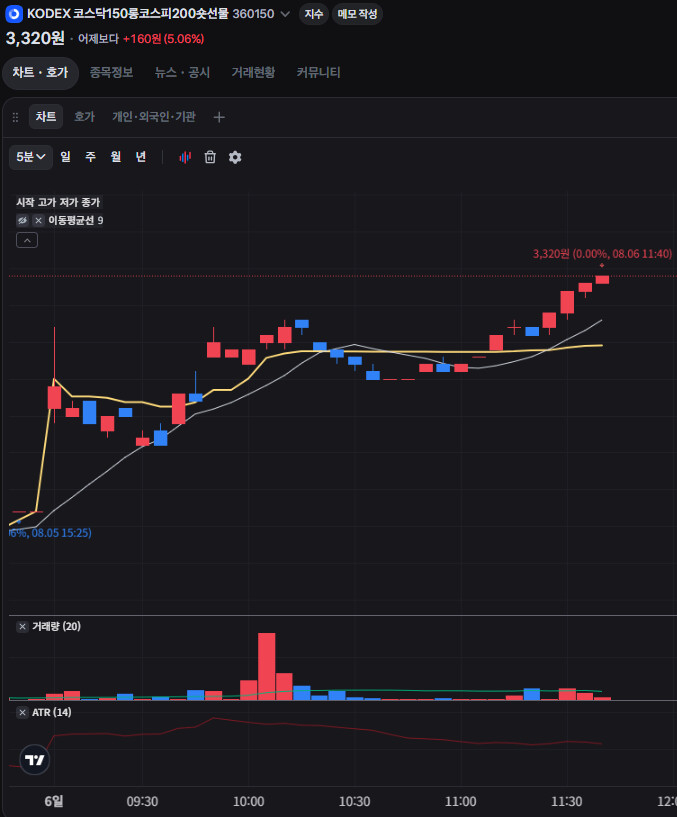Image resolution: width=677 pixels, height=817 pixels.
Task: Expand the stock selector dropdown arrow
Action: [x=285, y=14]
